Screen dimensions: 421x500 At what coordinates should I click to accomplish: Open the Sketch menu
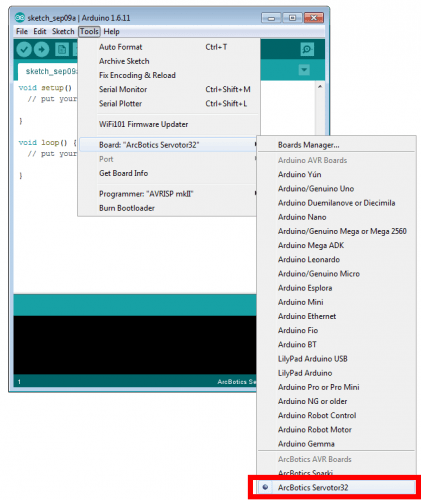63,31
